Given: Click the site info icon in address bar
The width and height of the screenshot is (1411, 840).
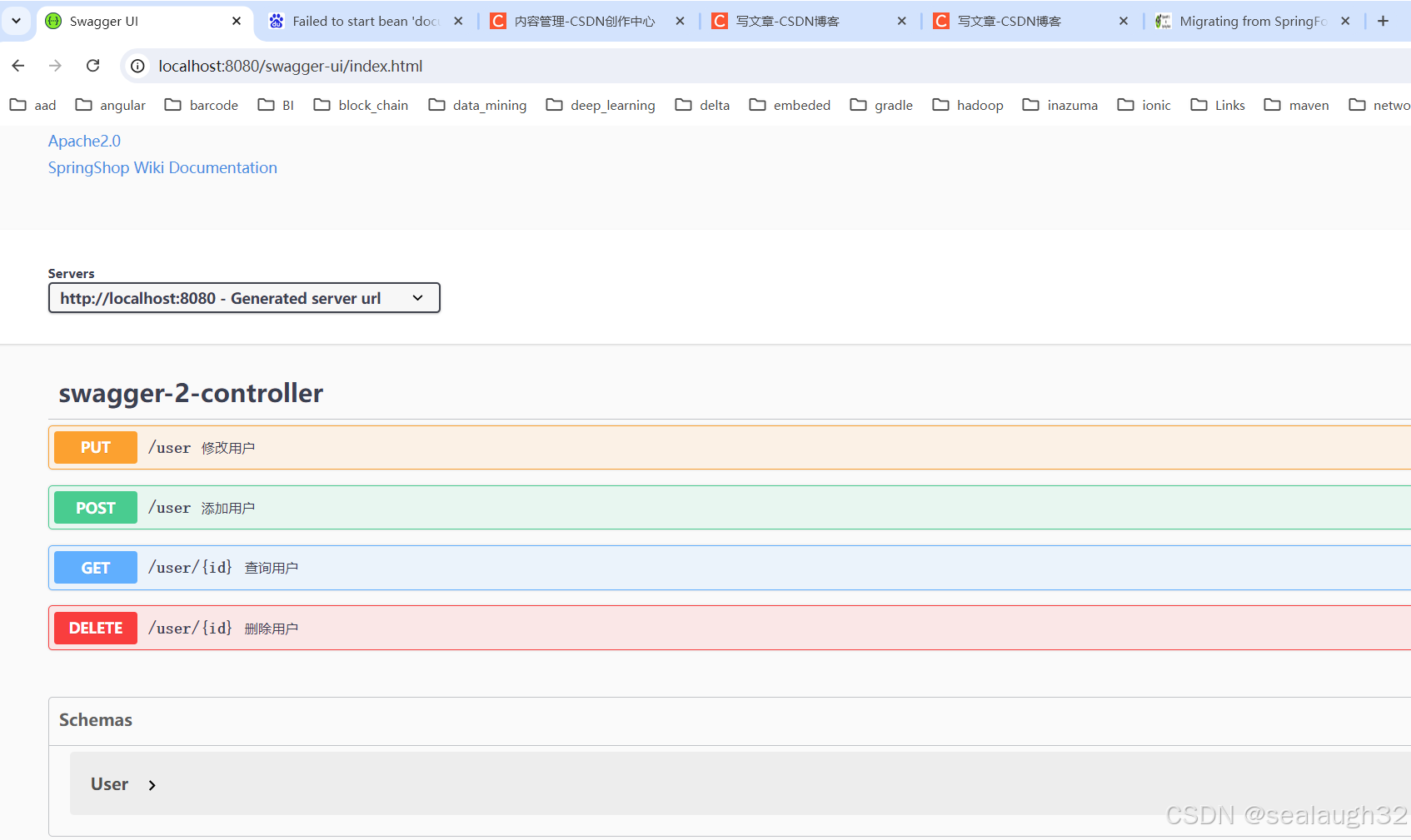Looking at the screenshot, I should tap(138, 66).
